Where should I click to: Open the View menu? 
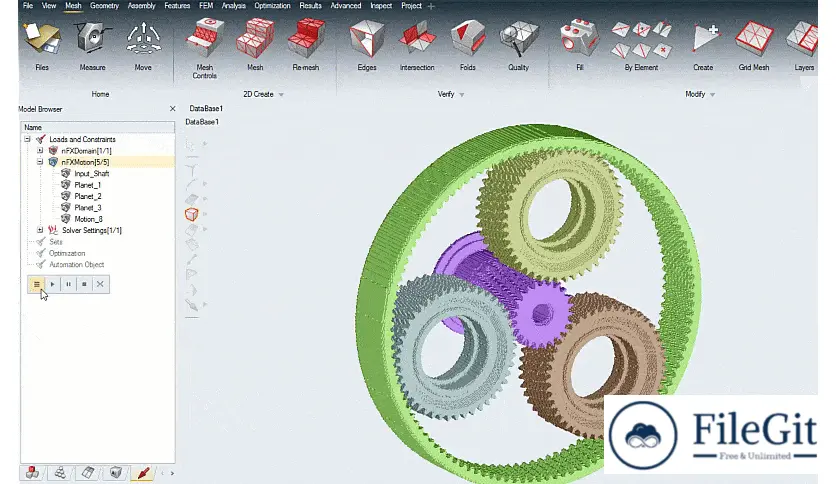point(49,6)
